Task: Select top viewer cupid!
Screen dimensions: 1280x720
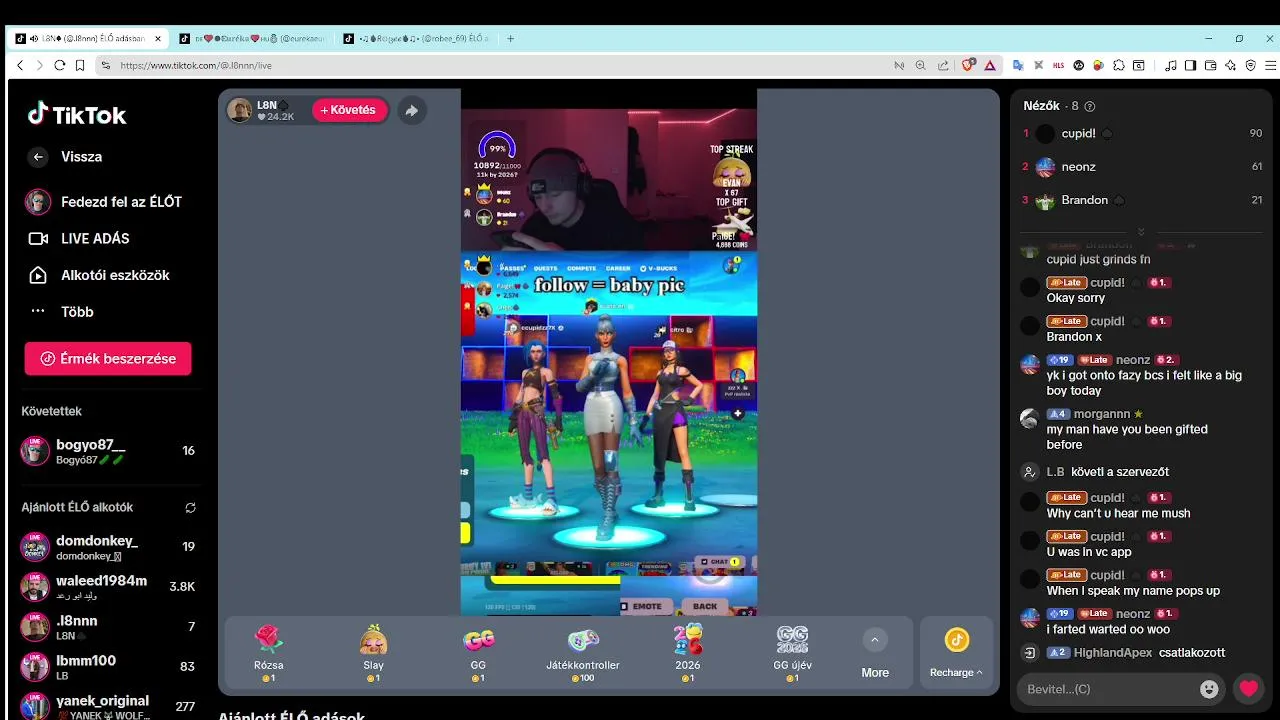Action: [x=1142, y=133]
